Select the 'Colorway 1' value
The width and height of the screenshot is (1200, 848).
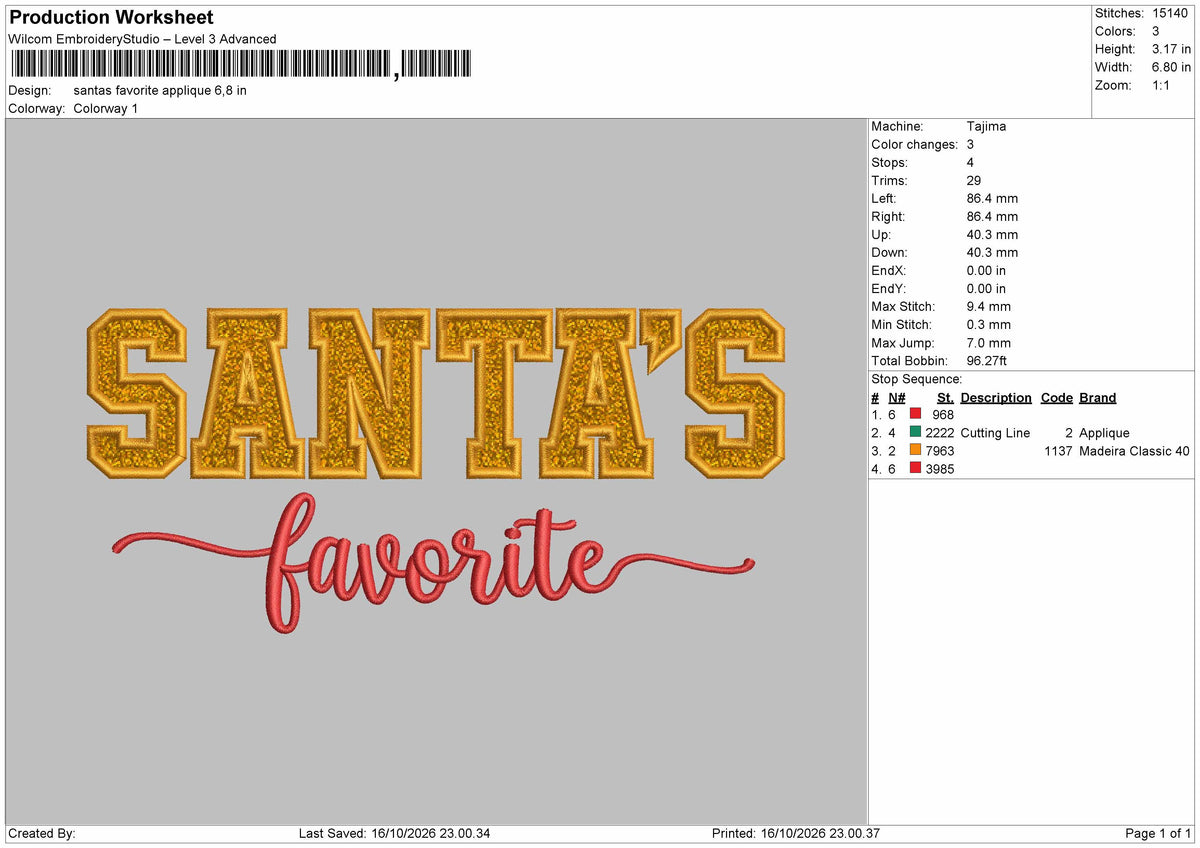click(106, 108)
